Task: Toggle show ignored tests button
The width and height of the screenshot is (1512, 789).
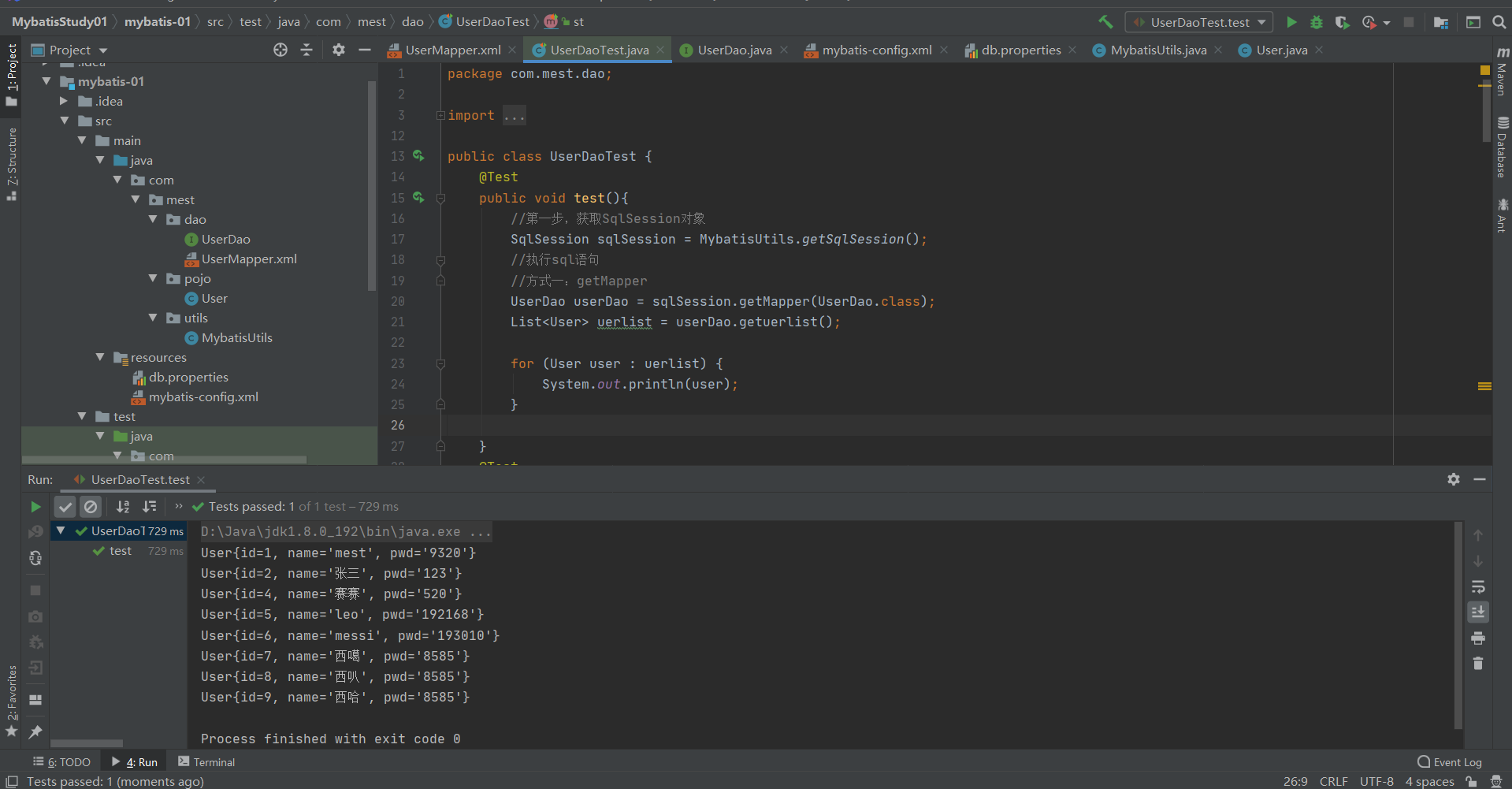Action: click(x=91, y=506)
